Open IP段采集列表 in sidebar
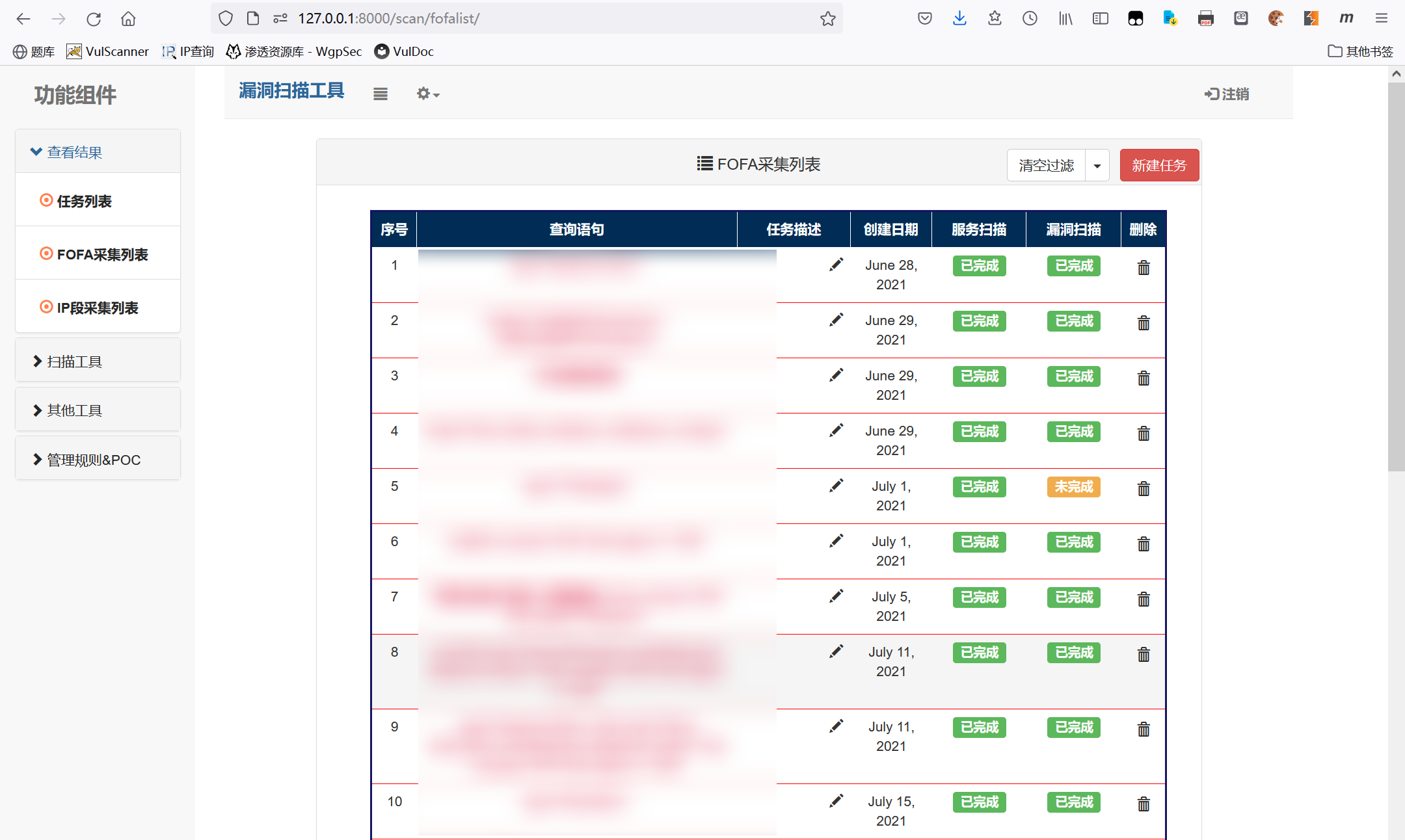This screenshot has height=840, width=1405. pos(98,308)
